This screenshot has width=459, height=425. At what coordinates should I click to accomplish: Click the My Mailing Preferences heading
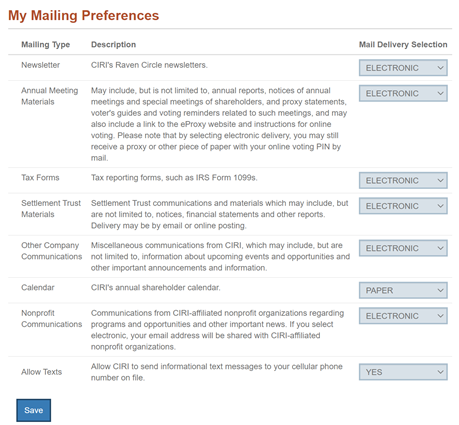83,16
